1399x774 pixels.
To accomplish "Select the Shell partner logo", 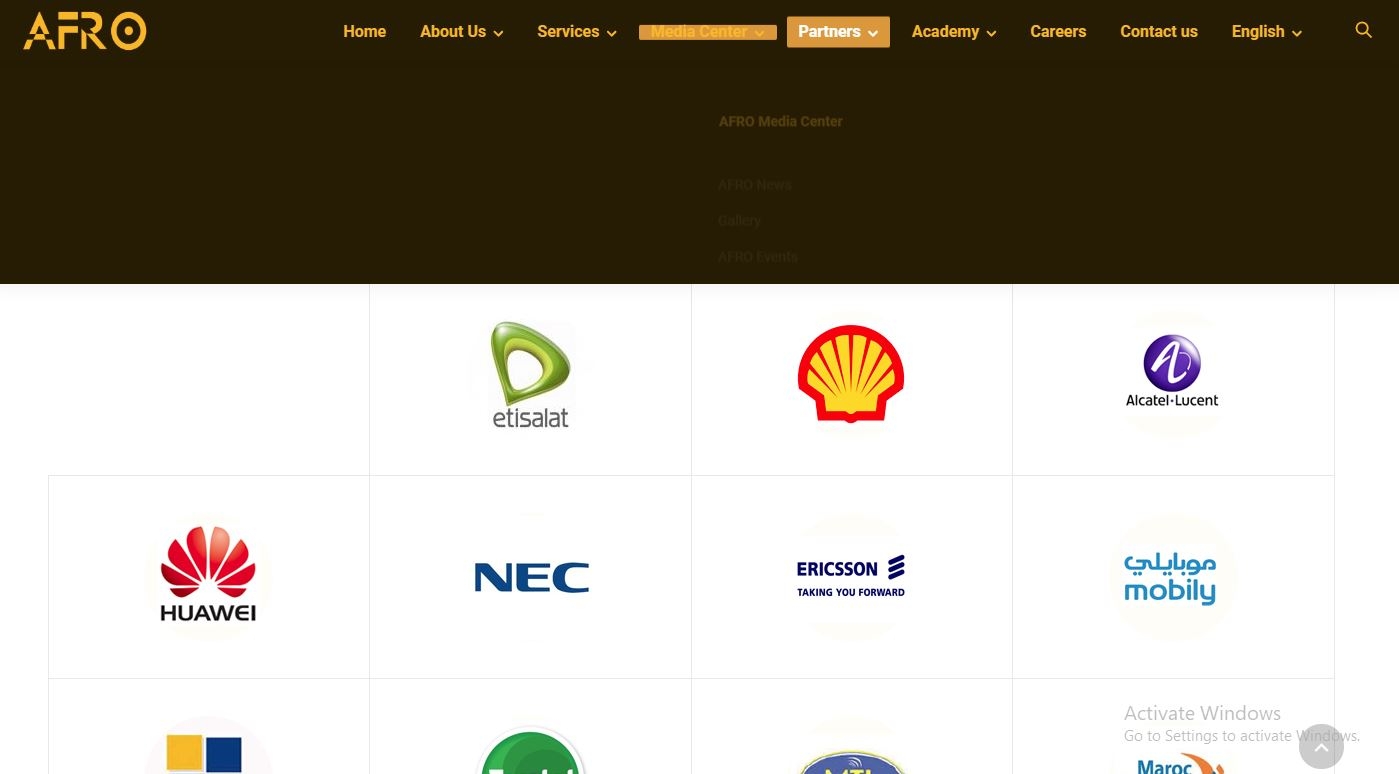I will pos(851,374).
